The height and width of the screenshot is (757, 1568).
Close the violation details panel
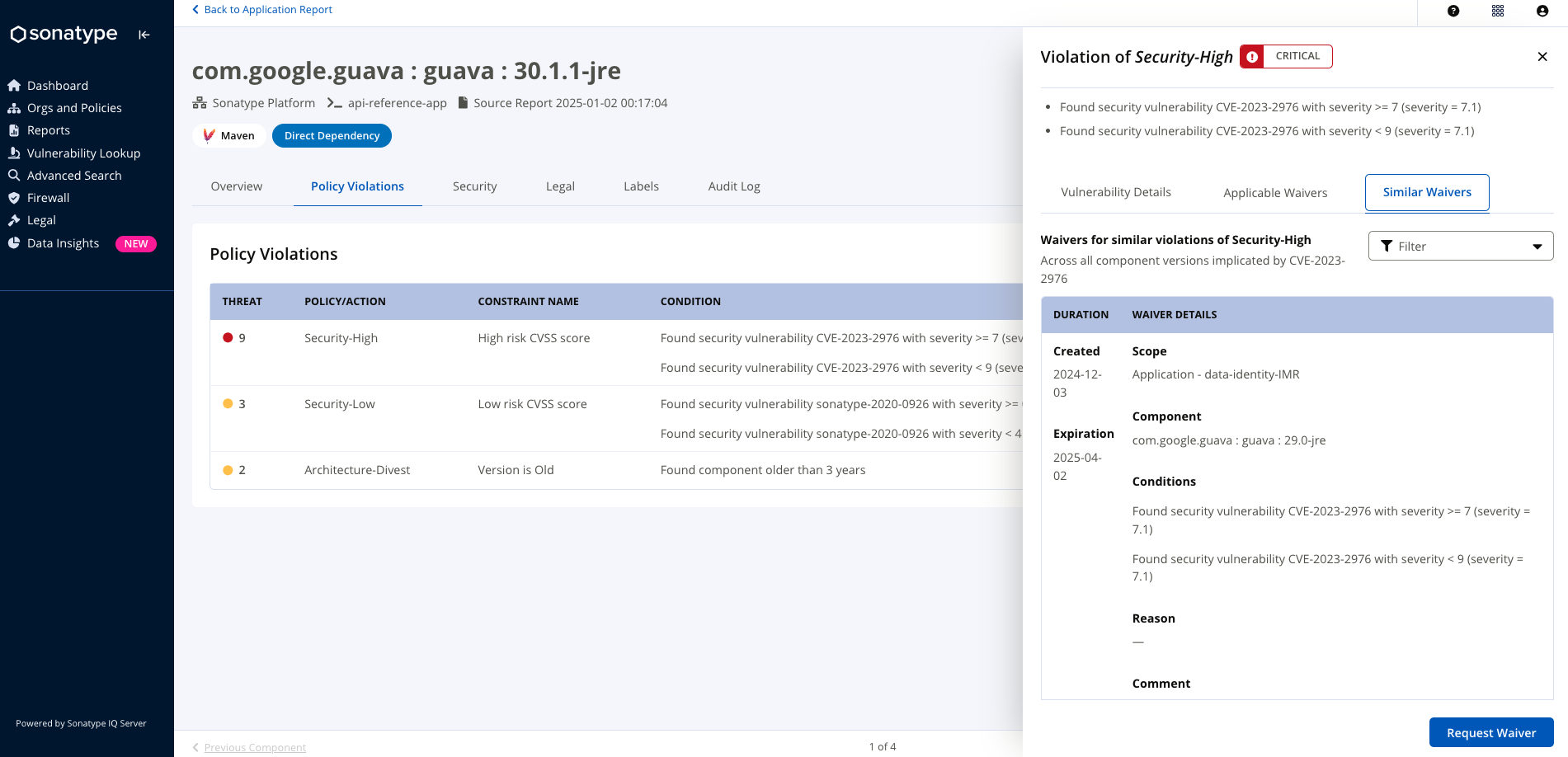point(1542,57)
